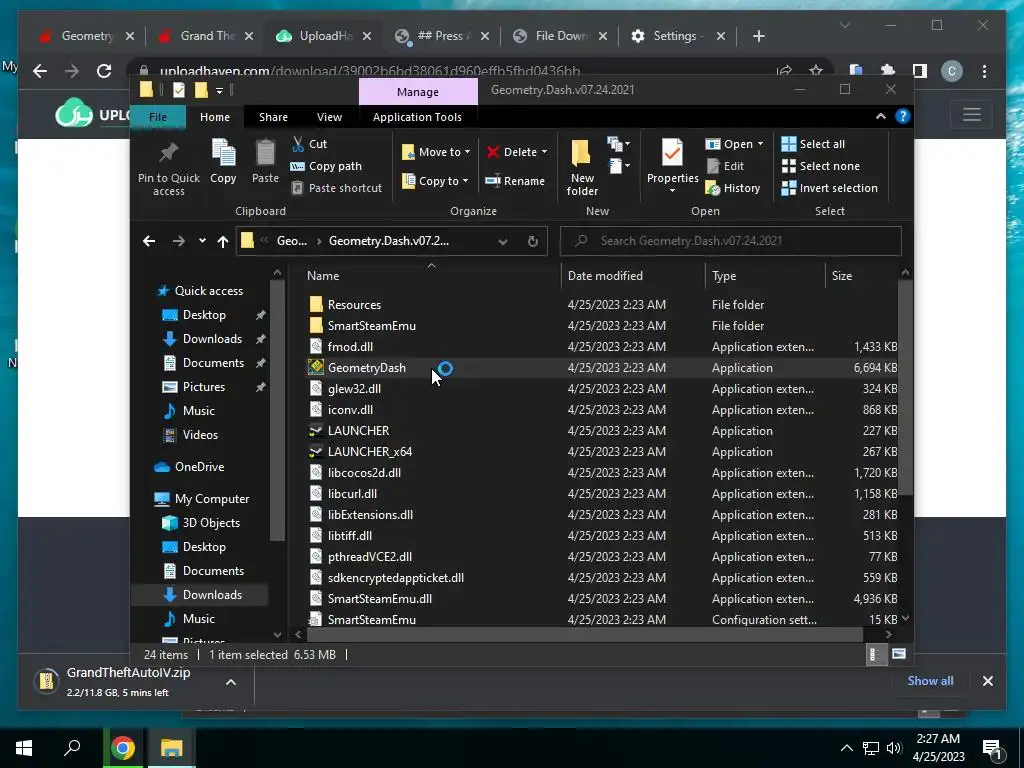Image resolution: width=1024 pixels, height=768 pixels.
Task: Select OneDrive in navigation pane
Action: point(190,466)
